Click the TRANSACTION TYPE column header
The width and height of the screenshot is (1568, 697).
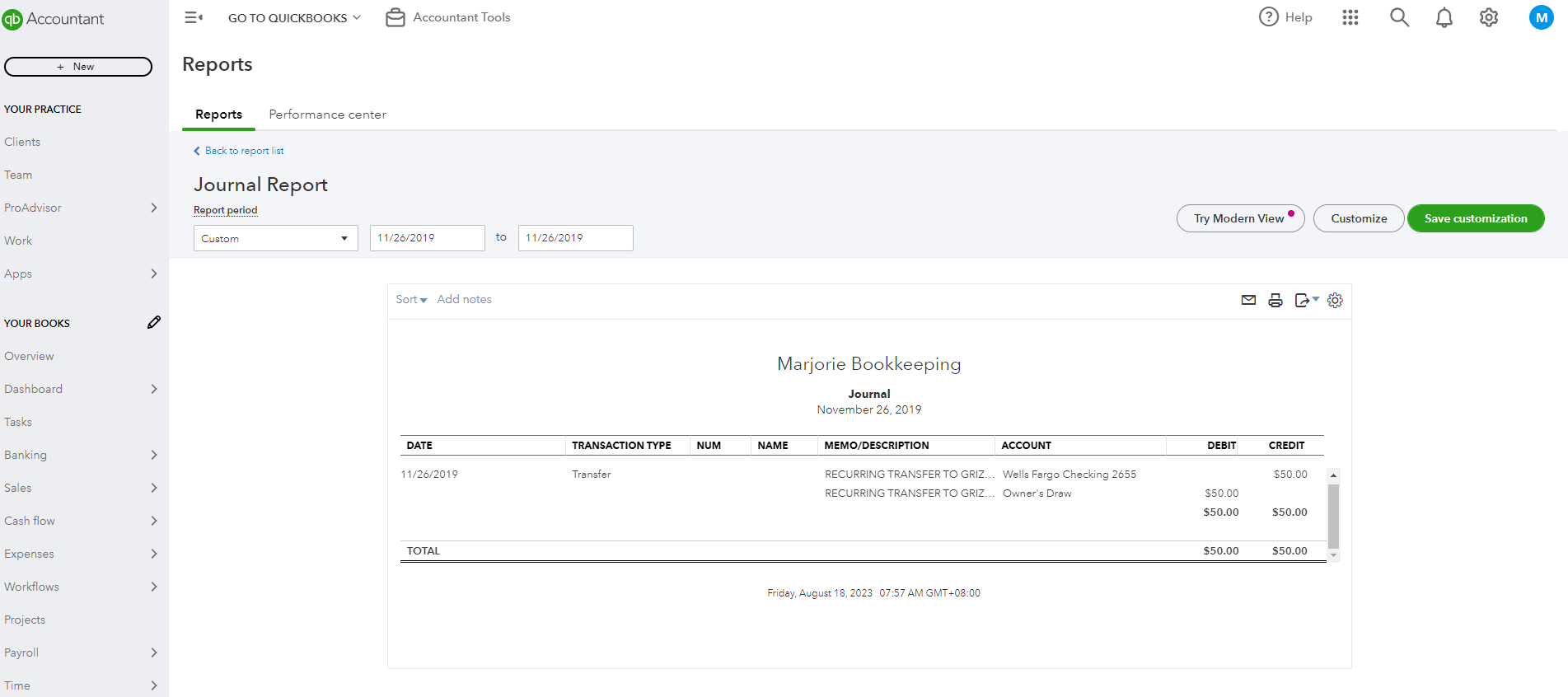pos(621,446)
